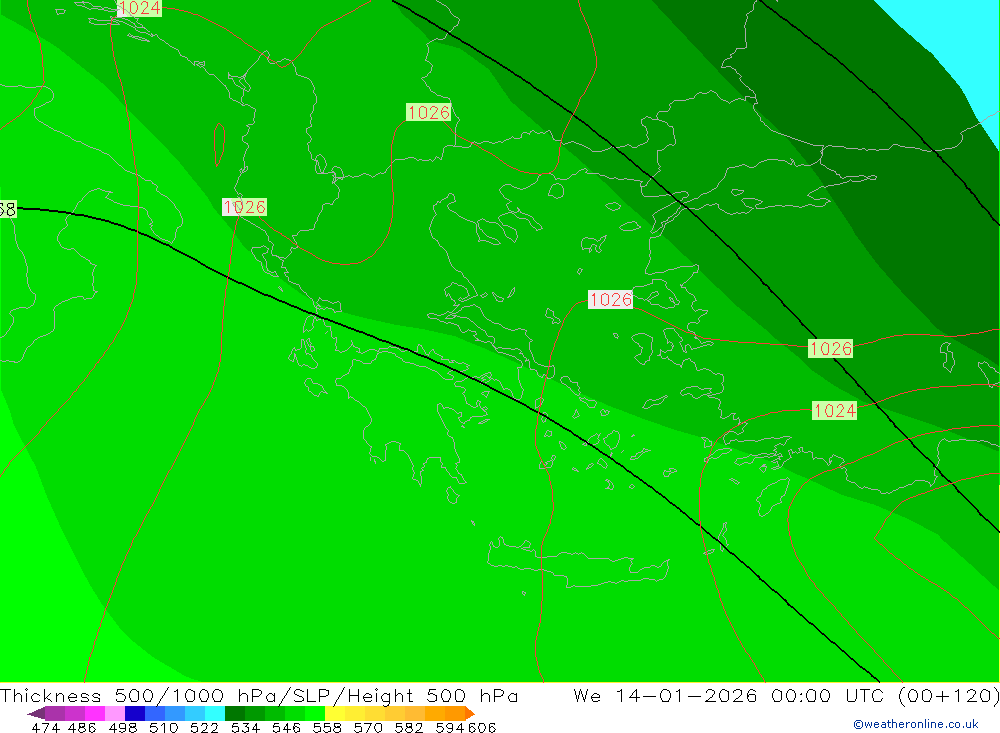Click the orange right-arrow legend end

coord(470,713)
